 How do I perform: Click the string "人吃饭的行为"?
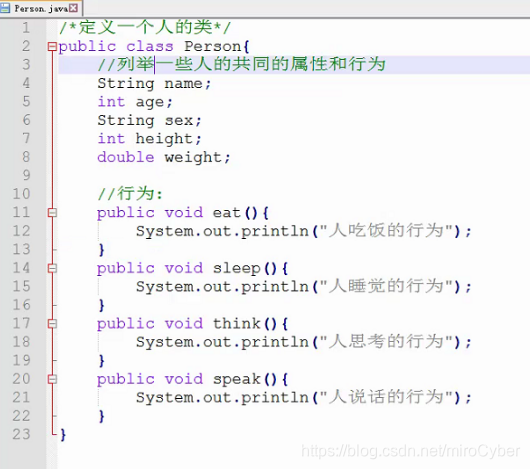386,231
